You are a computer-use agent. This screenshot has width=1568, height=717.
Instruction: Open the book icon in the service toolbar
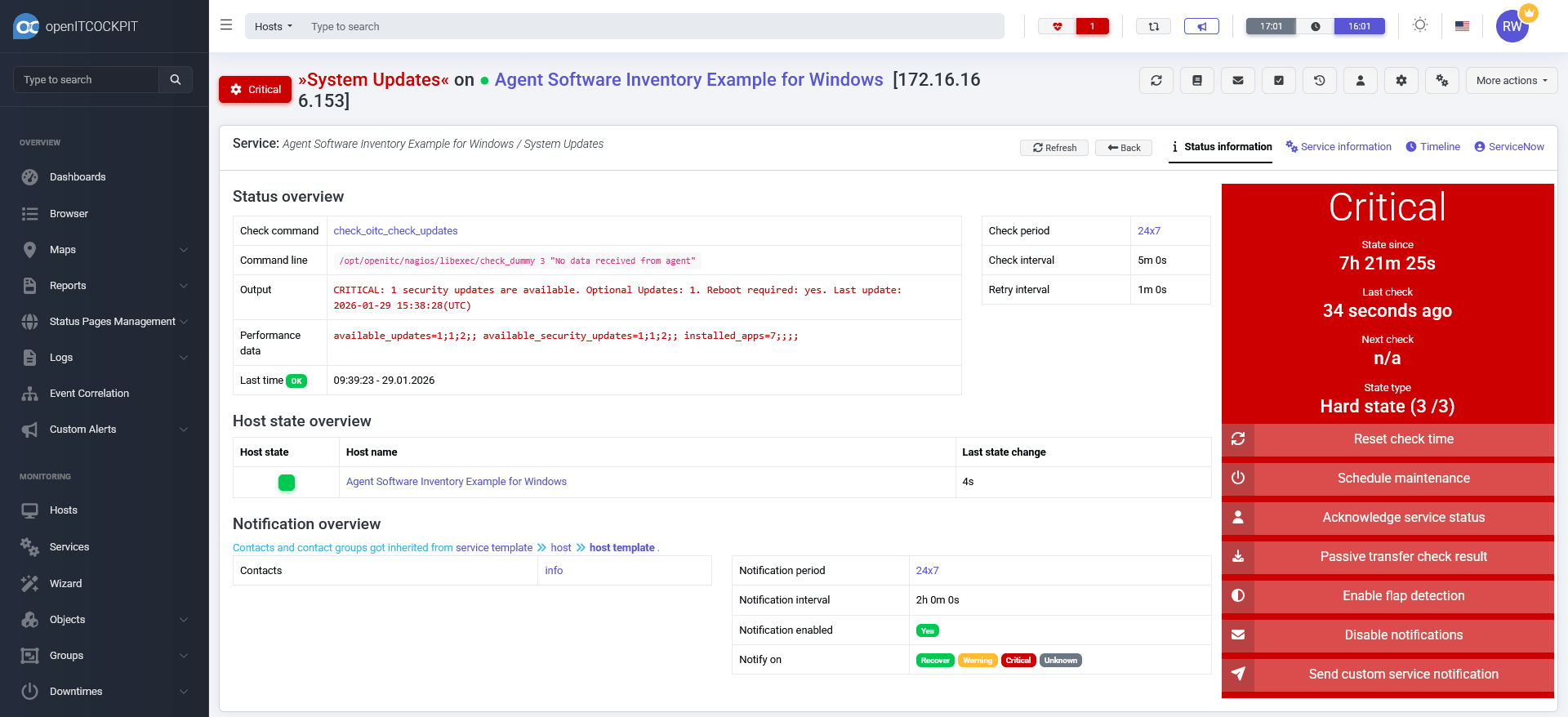(1196, 81)
